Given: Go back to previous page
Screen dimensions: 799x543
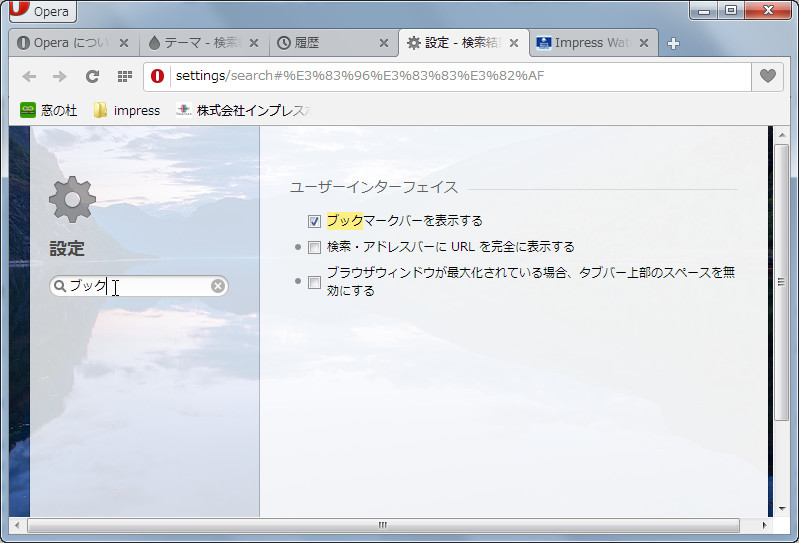Looking at the screenshot, I should 30,76.
